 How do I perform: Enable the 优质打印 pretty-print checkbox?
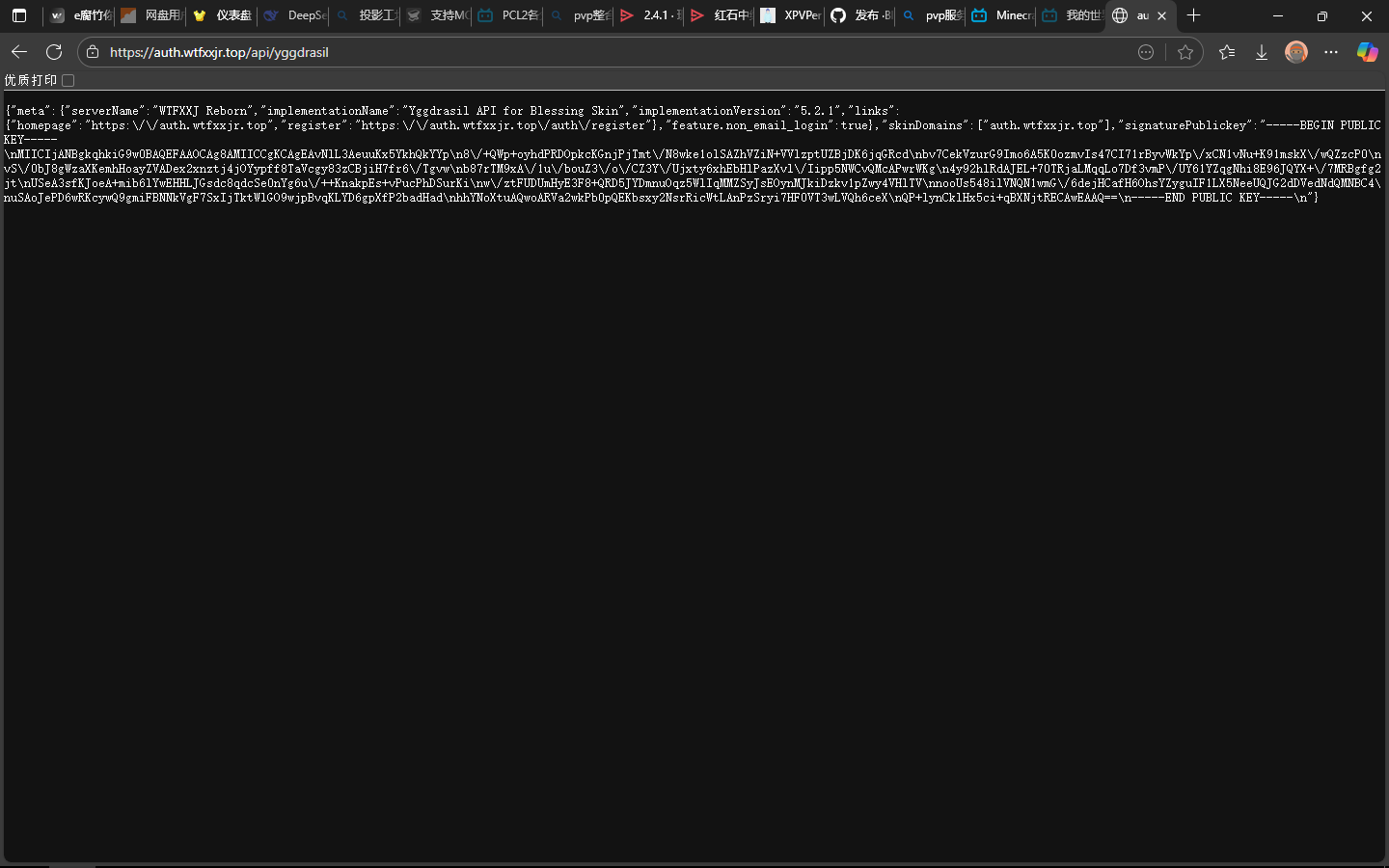[x=68, y=81]
